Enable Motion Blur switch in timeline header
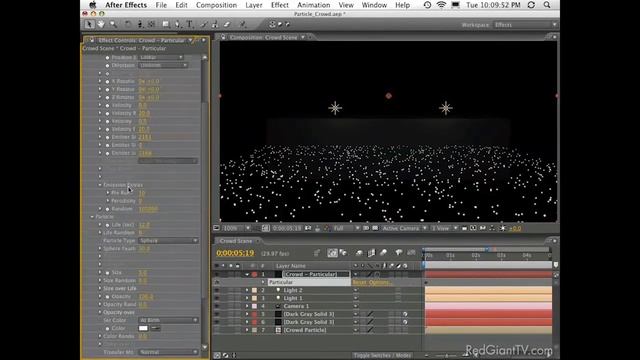Image resolution: width=640 pixels, height=360 pixels. (x=383, y=253)
